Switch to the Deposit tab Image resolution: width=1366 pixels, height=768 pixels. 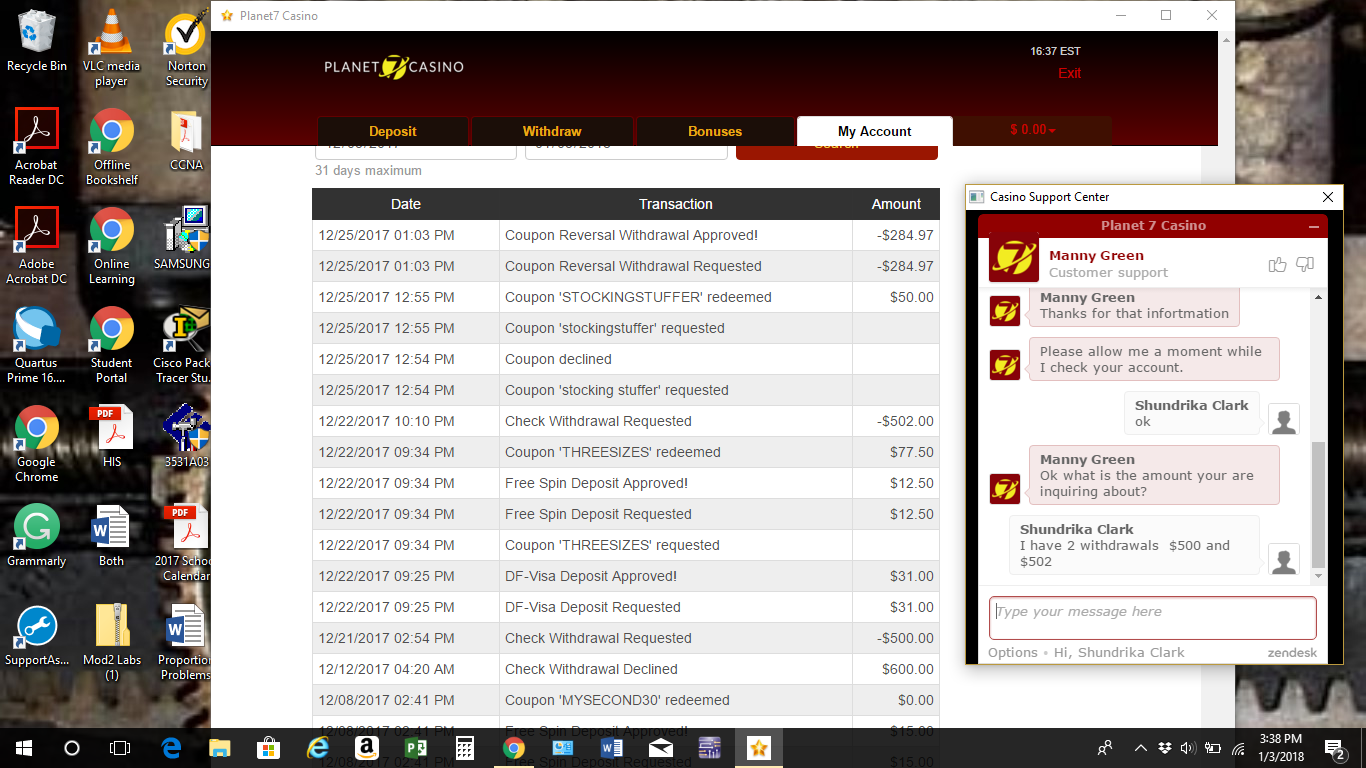pos(392,131)
